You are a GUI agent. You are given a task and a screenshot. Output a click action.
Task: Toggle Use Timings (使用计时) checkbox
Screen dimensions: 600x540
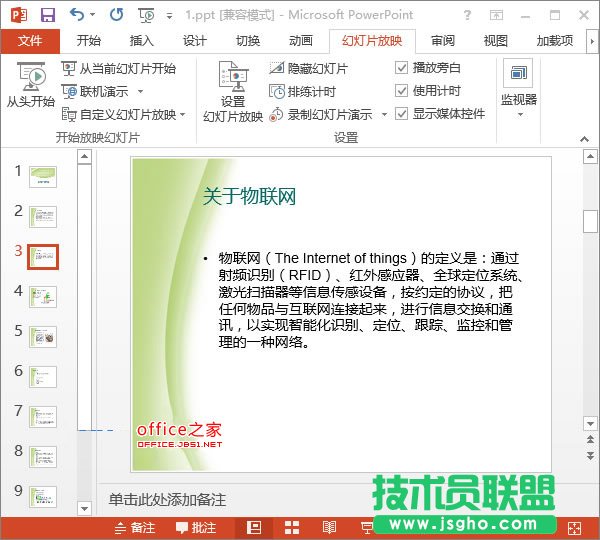tap(401, 91)
